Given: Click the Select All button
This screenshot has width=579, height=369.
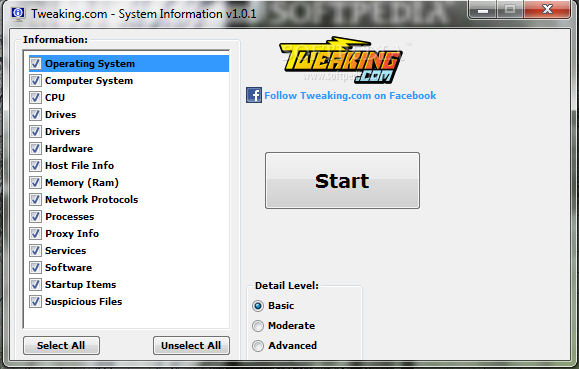Looking at the screenshot, I should tap(61, 345).
